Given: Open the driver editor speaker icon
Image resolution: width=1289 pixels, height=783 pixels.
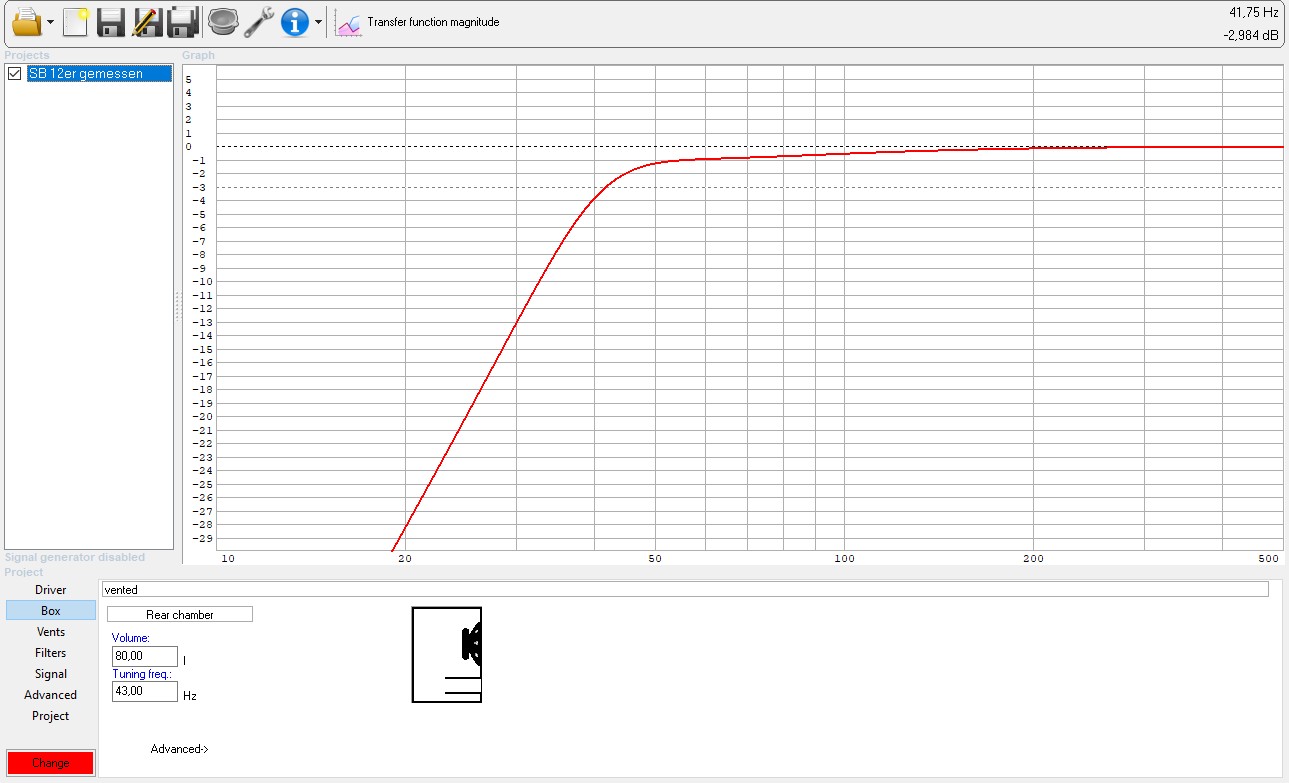Looking at the screenshot, I should [222, 21].
